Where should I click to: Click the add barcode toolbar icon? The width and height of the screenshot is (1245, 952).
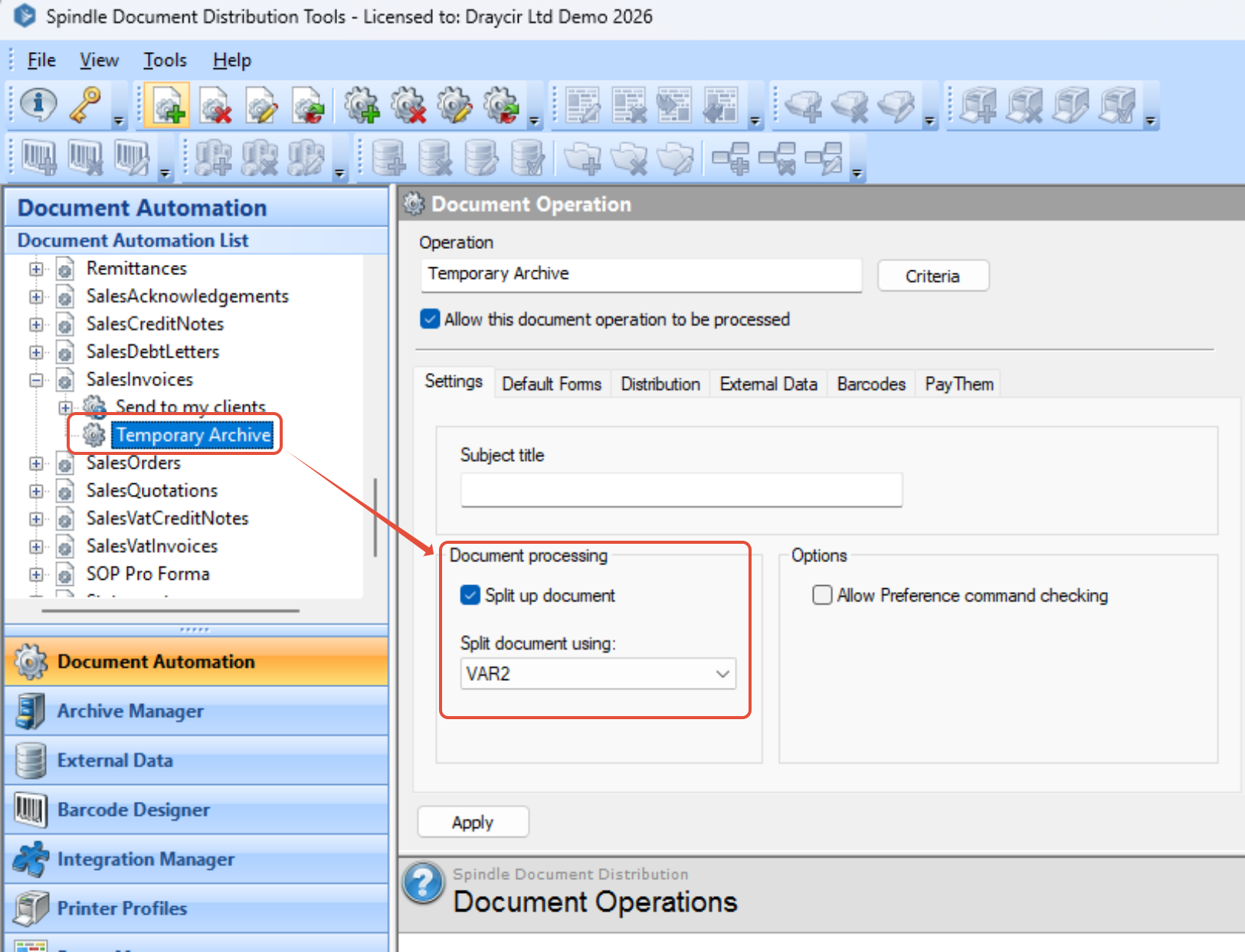[39, 157]
